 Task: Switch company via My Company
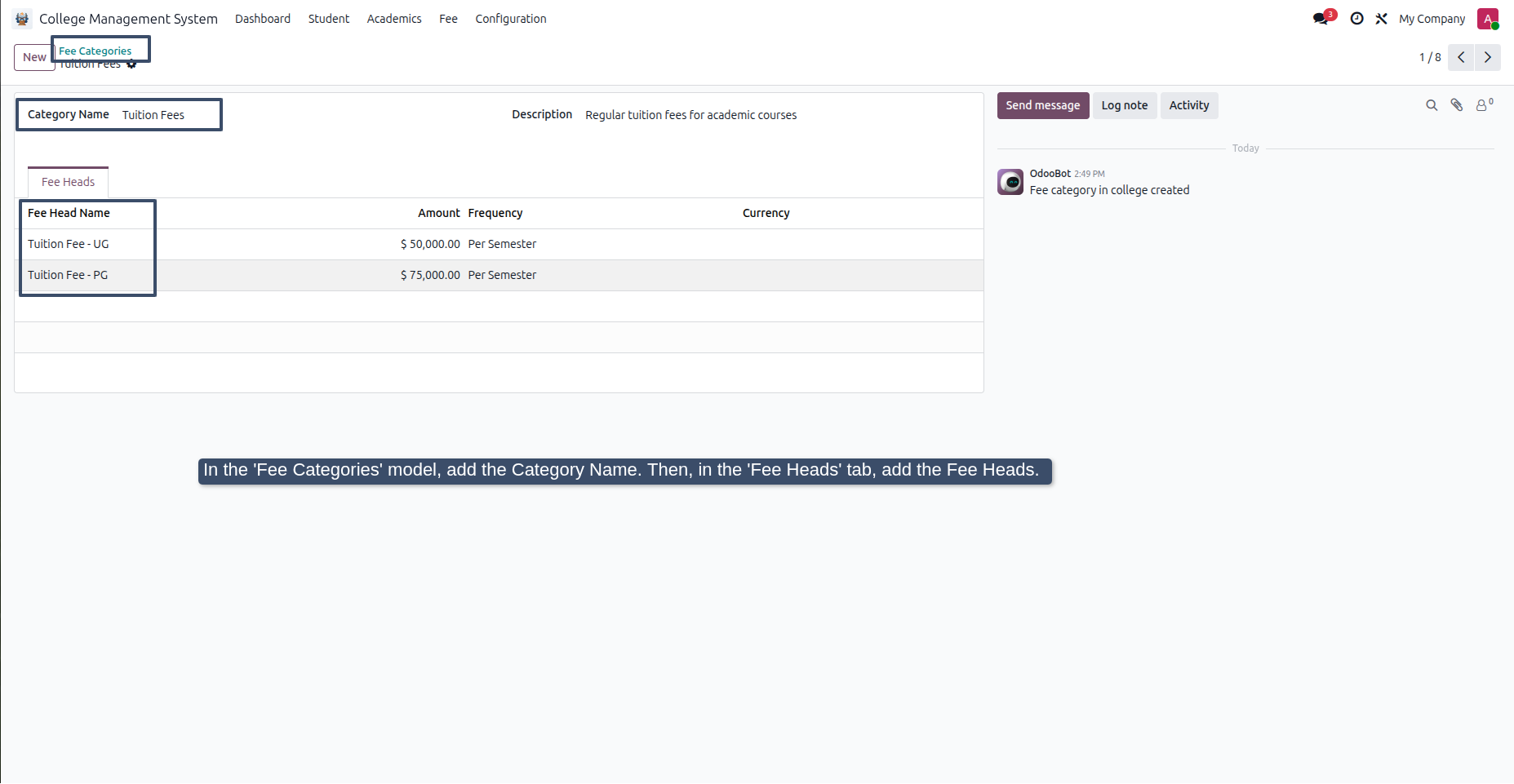tap(1432, 18)
